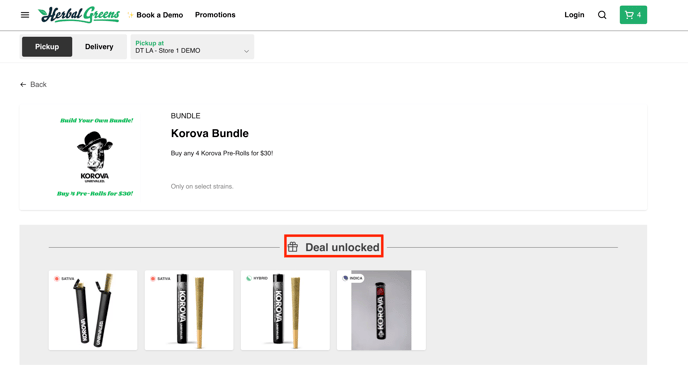The width and height of the screenshot is (688, 374).
Task: Click the Herbal Greens logo
Action: pyautogui.click(x=79, y=14)
